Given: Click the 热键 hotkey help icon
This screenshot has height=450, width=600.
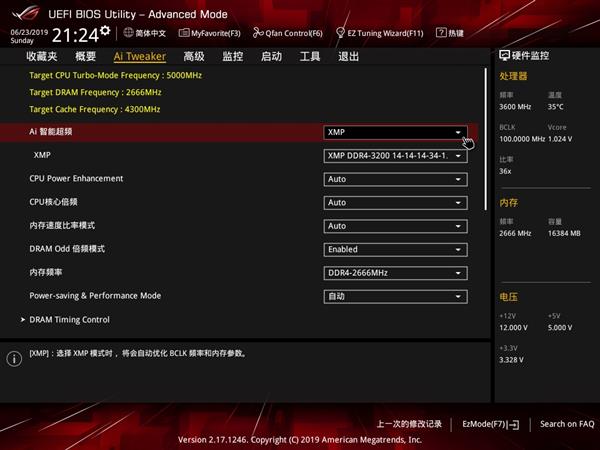Looking at the screenshot, I should (x=441, y=33).
